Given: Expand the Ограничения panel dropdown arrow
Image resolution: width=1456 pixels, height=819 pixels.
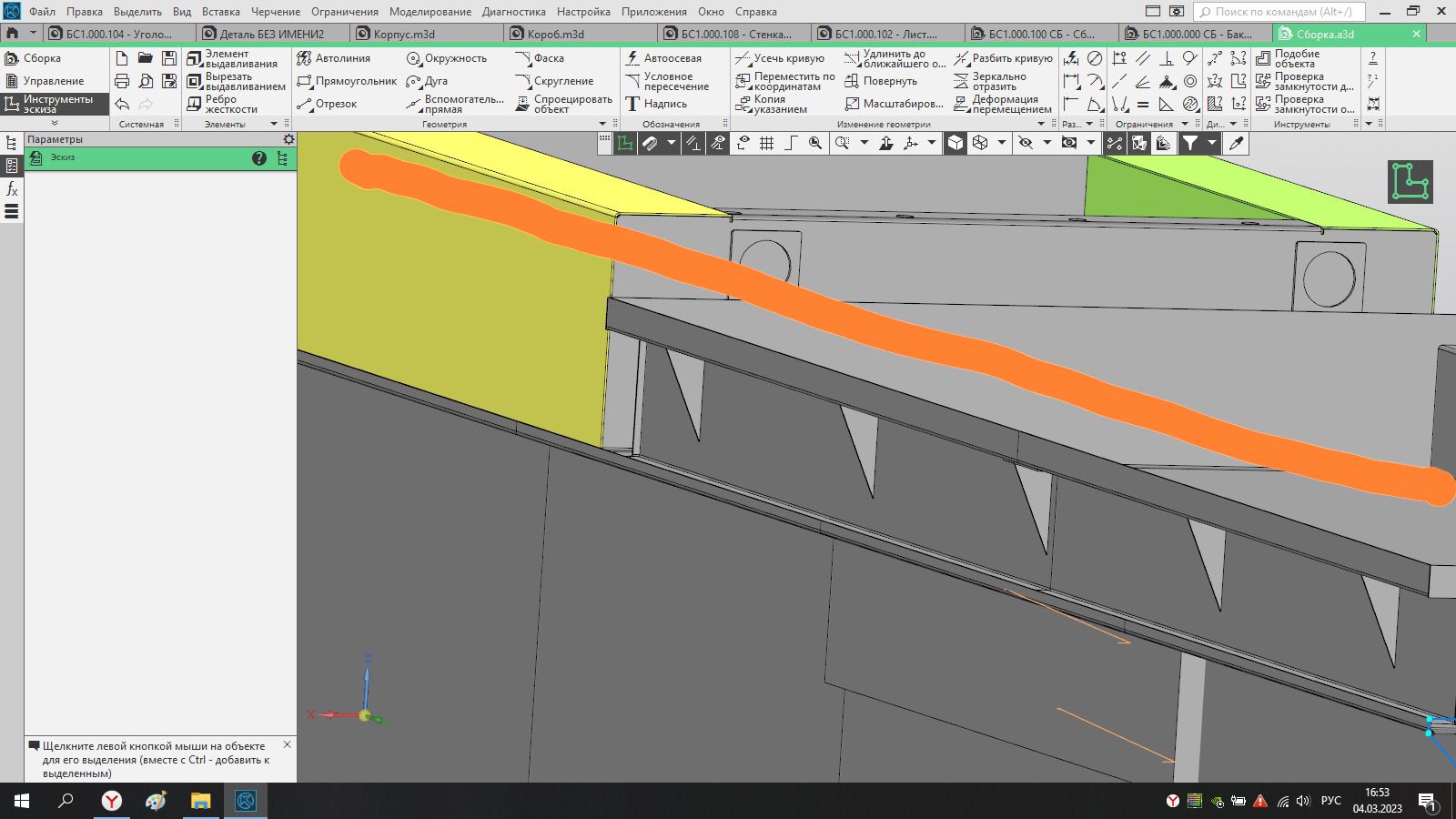Looking at the screenshot, I should pos(1185,124).
